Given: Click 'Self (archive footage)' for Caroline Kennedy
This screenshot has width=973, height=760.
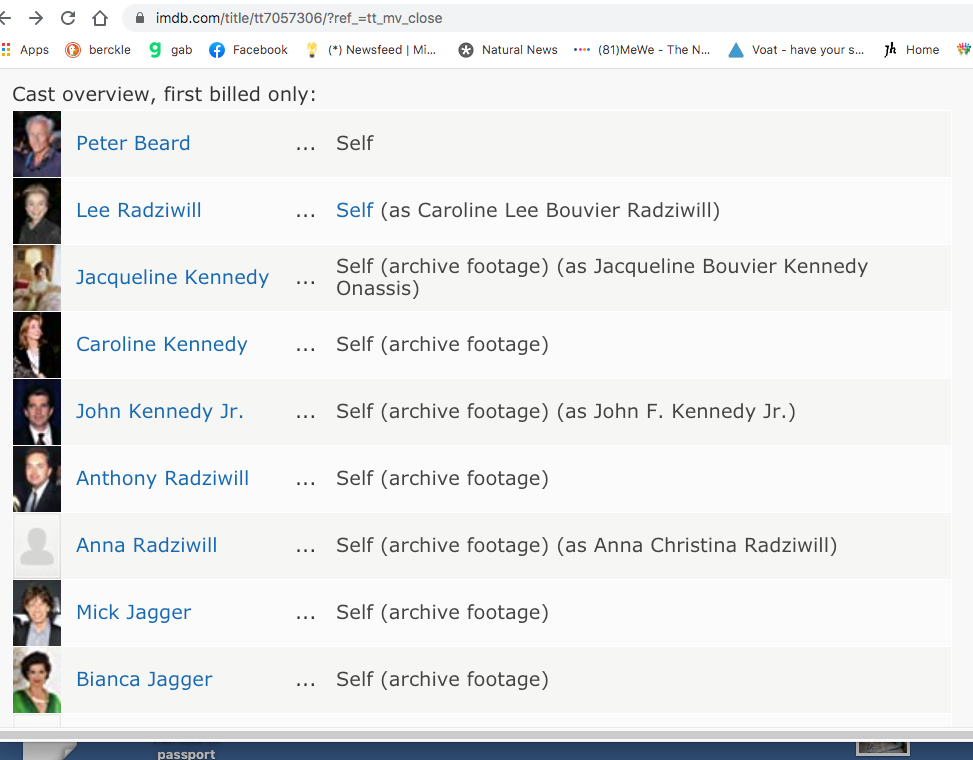Looking at the screenshot, I should (442, 344).
